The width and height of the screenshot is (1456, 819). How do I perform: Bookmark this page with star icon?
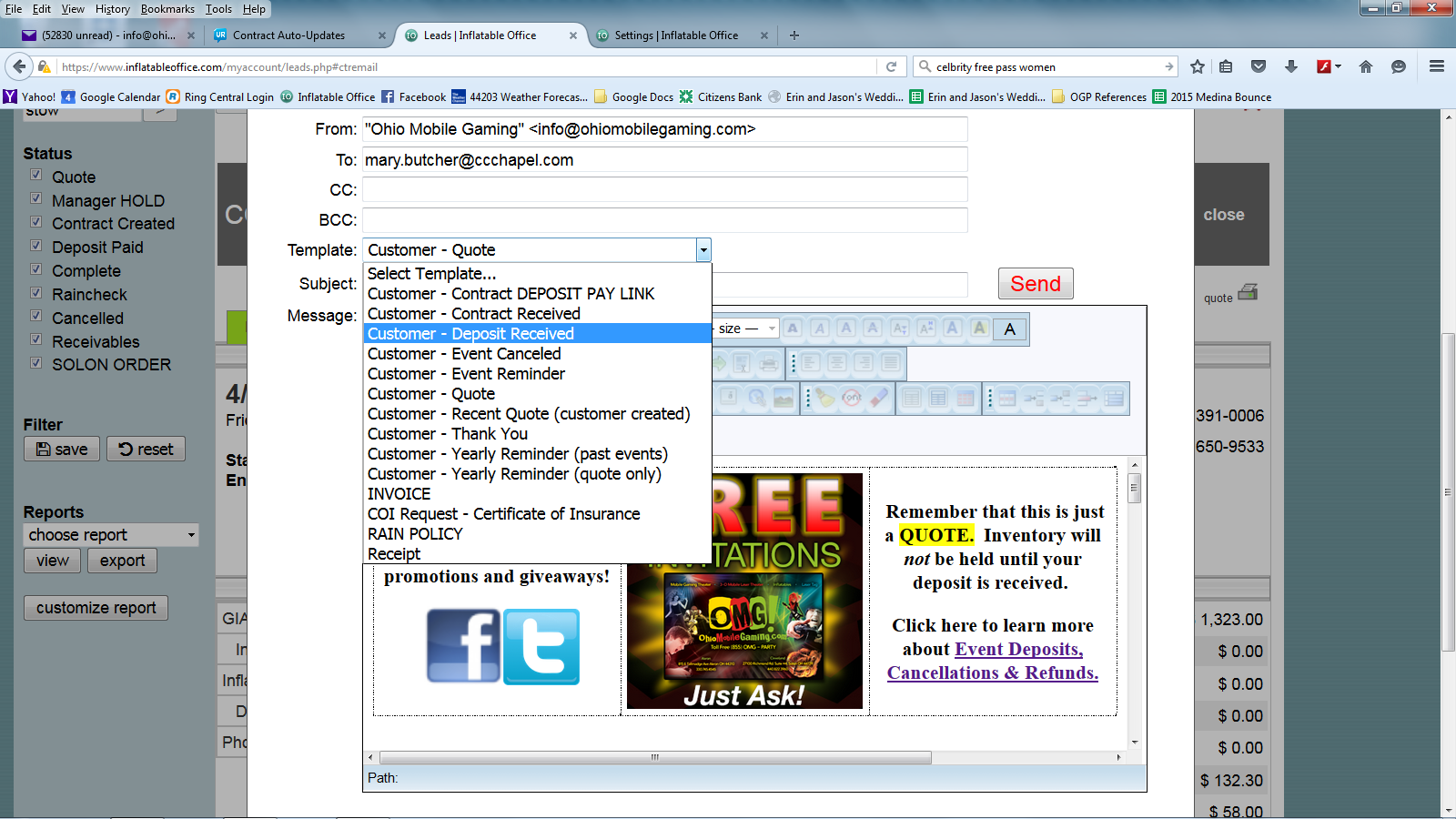pyautogui.click(x=1198, y=66)
